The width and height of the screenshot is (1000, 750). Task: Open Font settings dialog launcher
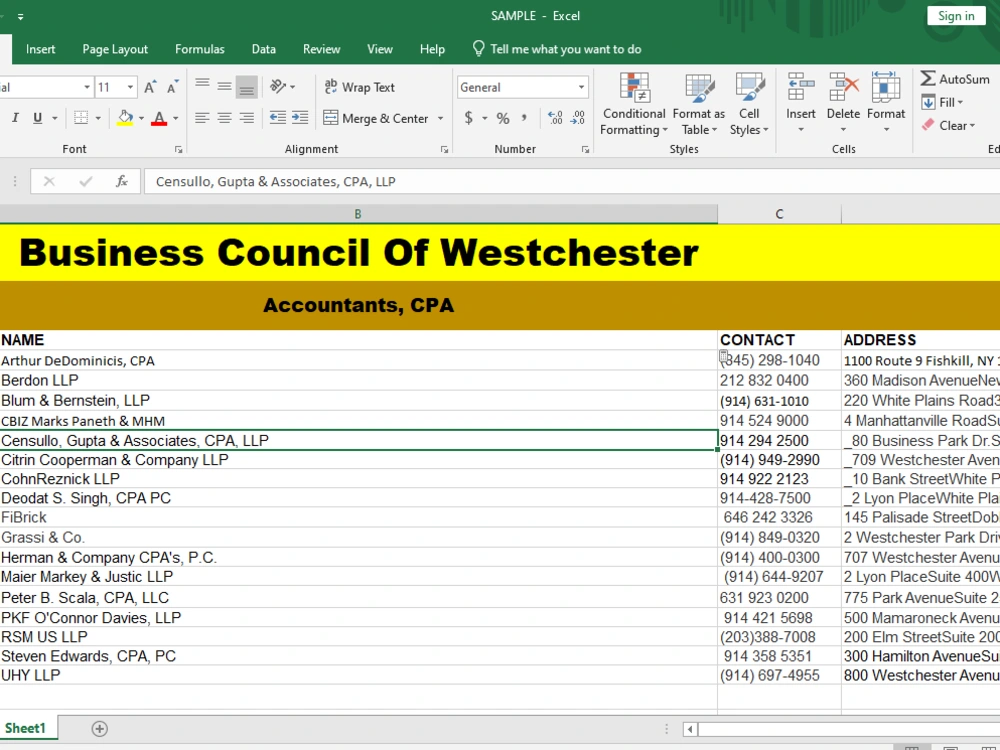click(179, 149)
